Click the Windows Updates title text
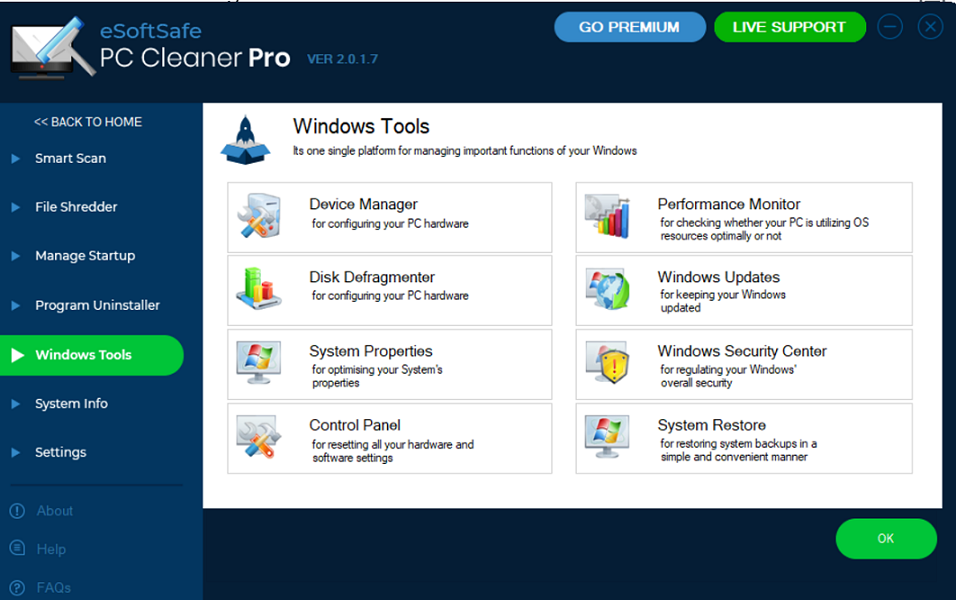This screenshot has width=956, height=600. click(718, 277)
